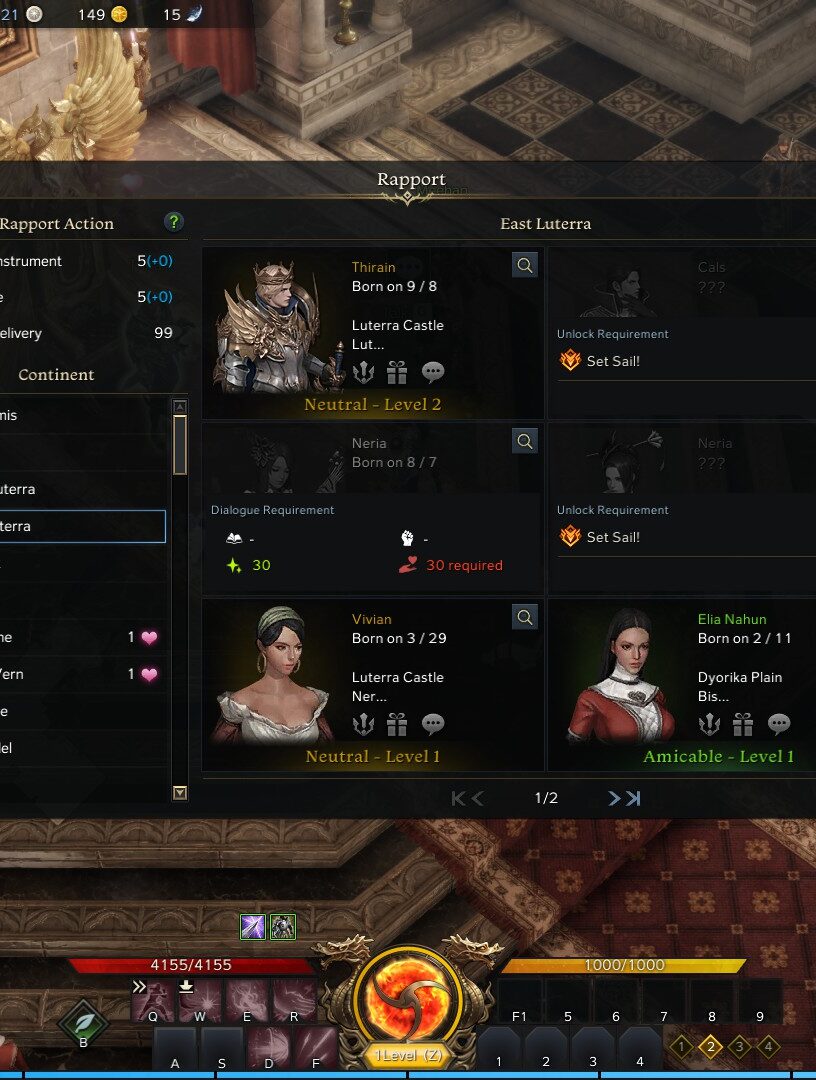Screen dimensions: 816x1080
Task: Click the speech bubble icon for Elia Nahun
Action: pos(779,724)
